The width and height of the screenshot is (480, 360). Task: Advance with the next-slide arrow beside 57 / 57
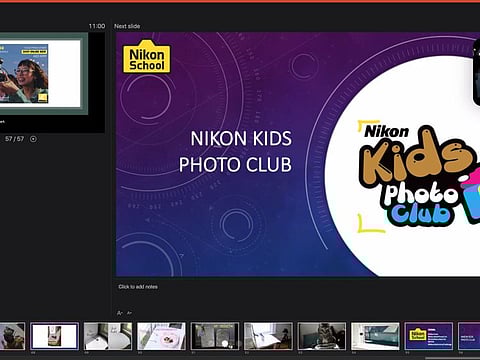click(x=33, y=139)
